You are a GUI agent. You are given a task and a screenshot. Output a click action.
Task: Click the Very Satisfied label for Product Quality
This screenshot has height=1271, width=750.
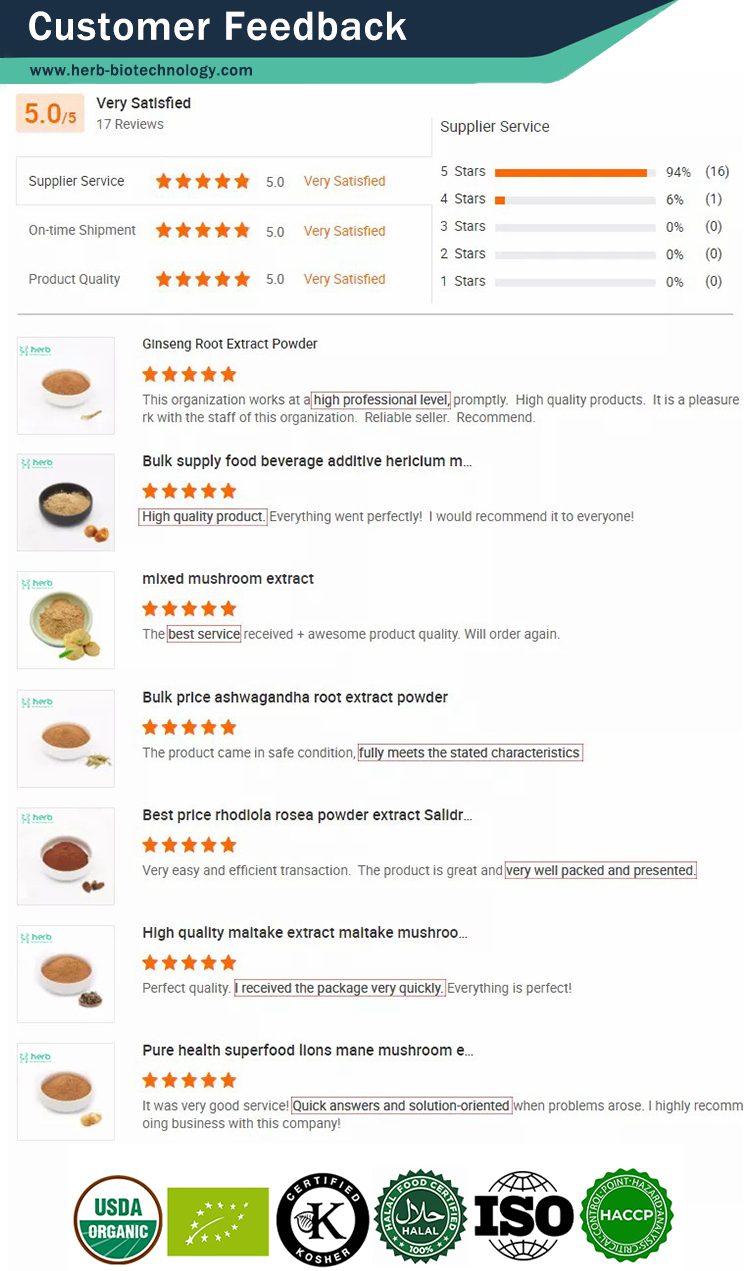[x=344, y=279]
